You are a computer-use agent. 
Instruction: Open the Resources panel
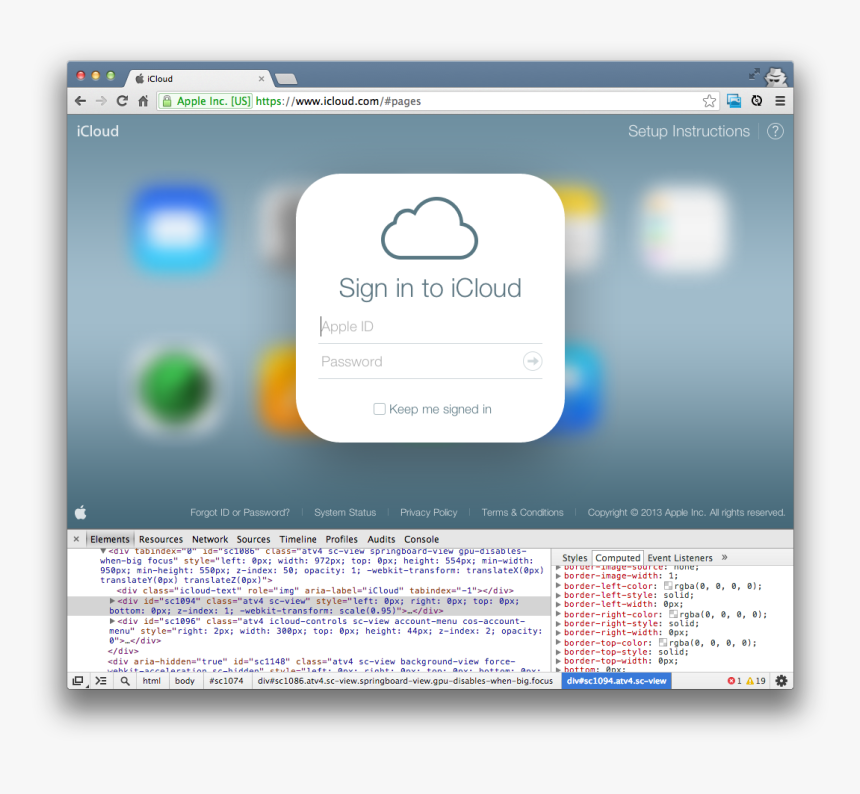coord(161,539)
